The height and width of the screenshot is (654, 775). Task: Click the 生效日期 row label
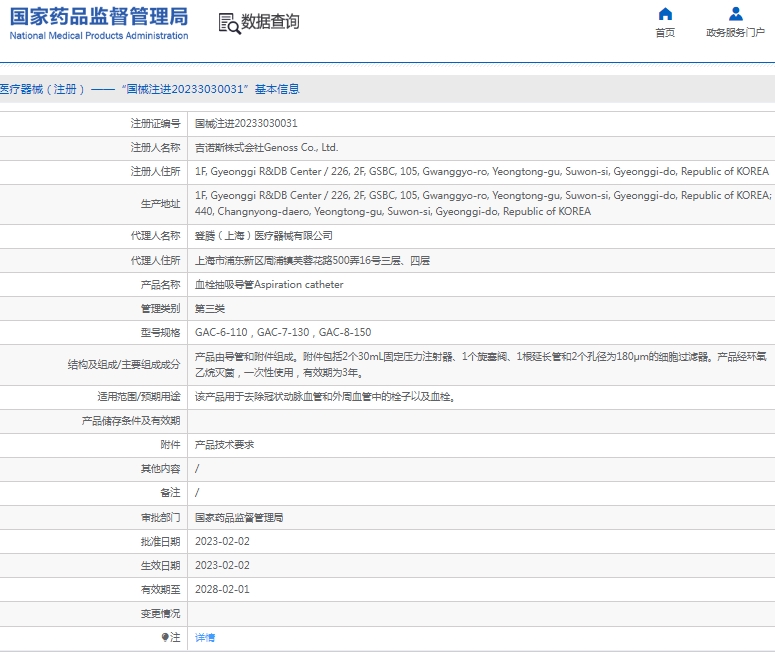click(160, 566)
